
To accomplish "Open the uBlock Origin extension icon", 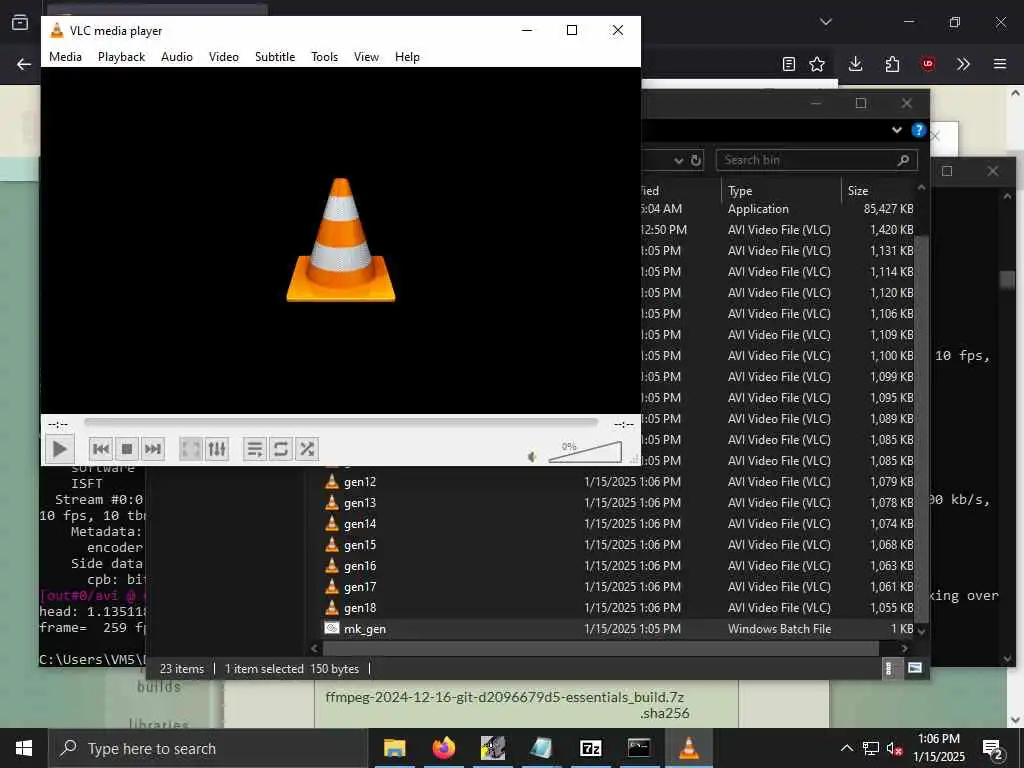I will (928, 64).
